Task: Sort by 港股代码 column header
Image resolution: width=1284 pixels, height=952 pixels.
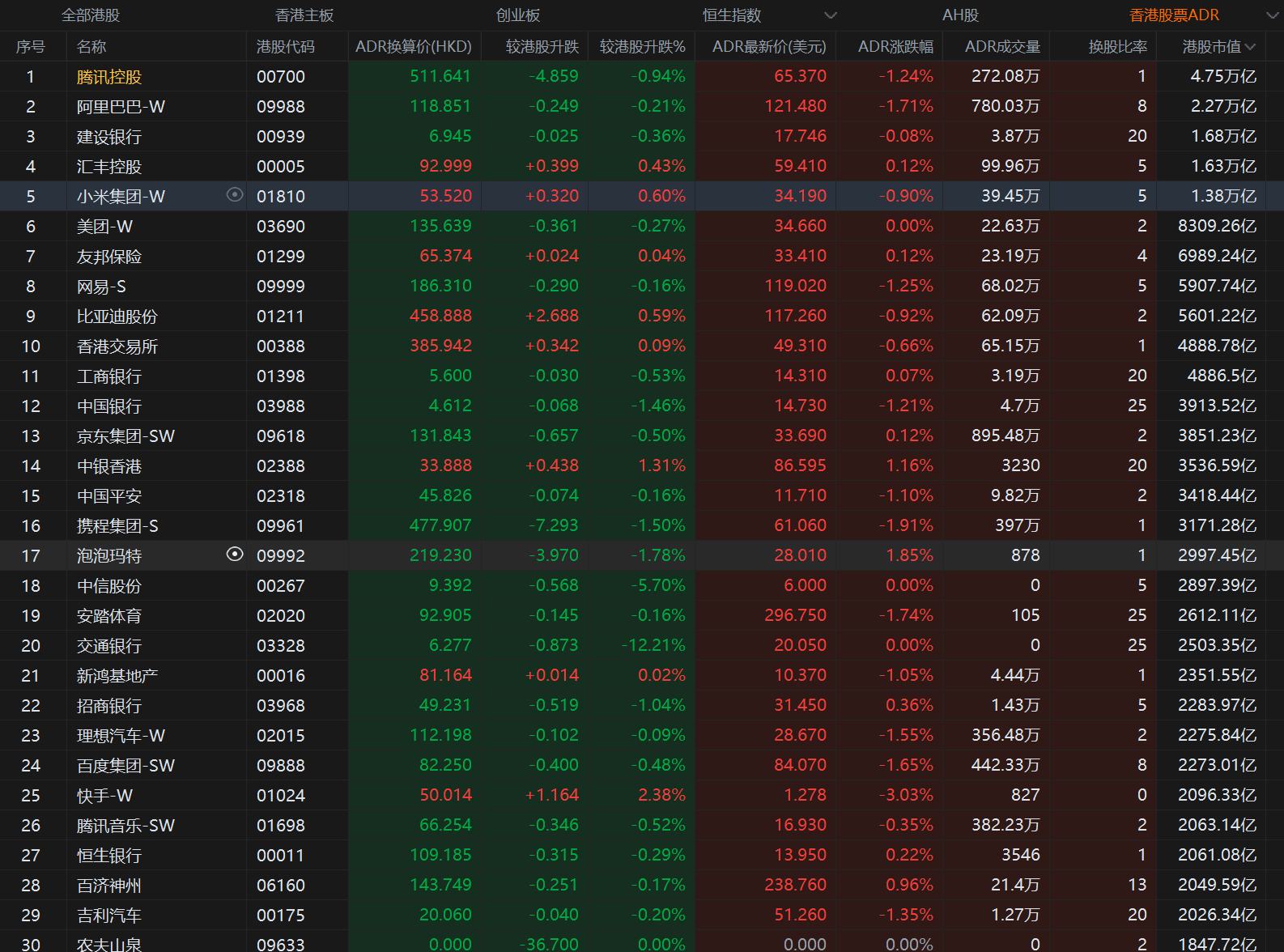Action: (286, 47)
